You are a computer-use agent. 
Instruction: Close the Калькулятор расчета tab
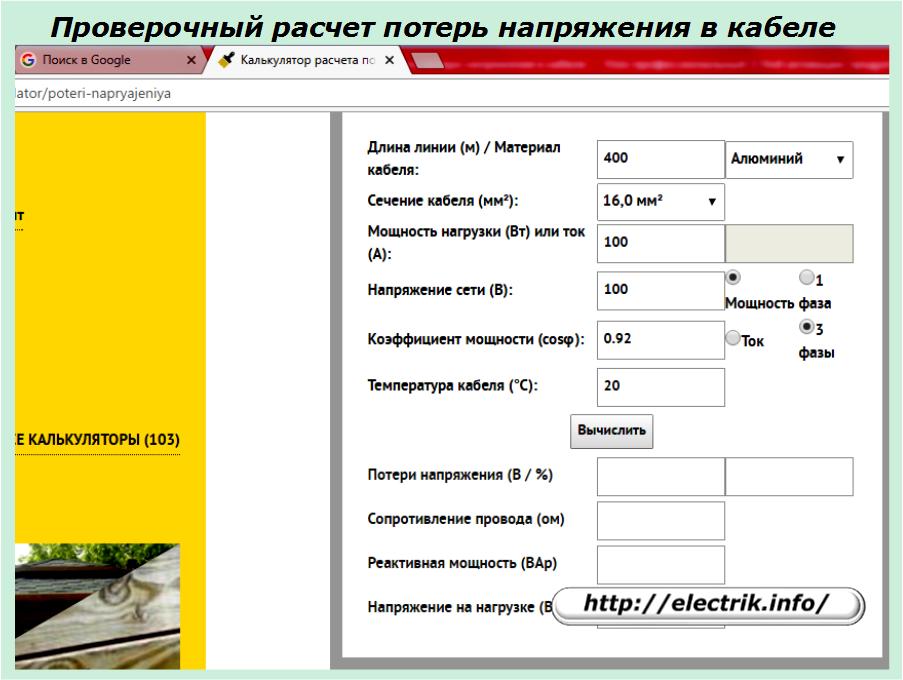pyautogui.click(x=390, y=60)
